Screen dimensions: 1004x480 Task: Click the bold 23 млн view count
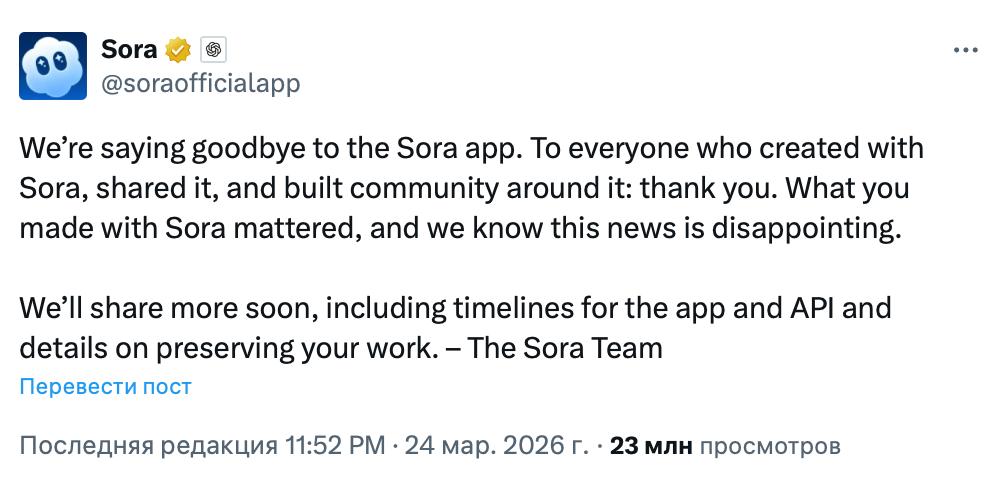coord(651,445)
